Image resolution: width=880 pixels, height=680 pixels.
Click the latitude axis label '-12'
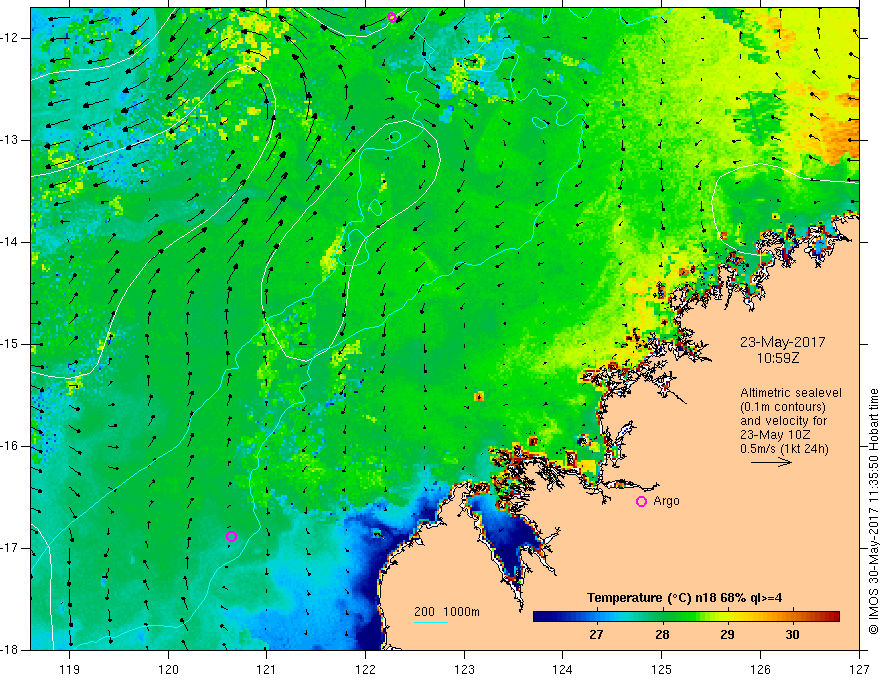(11, 38)
